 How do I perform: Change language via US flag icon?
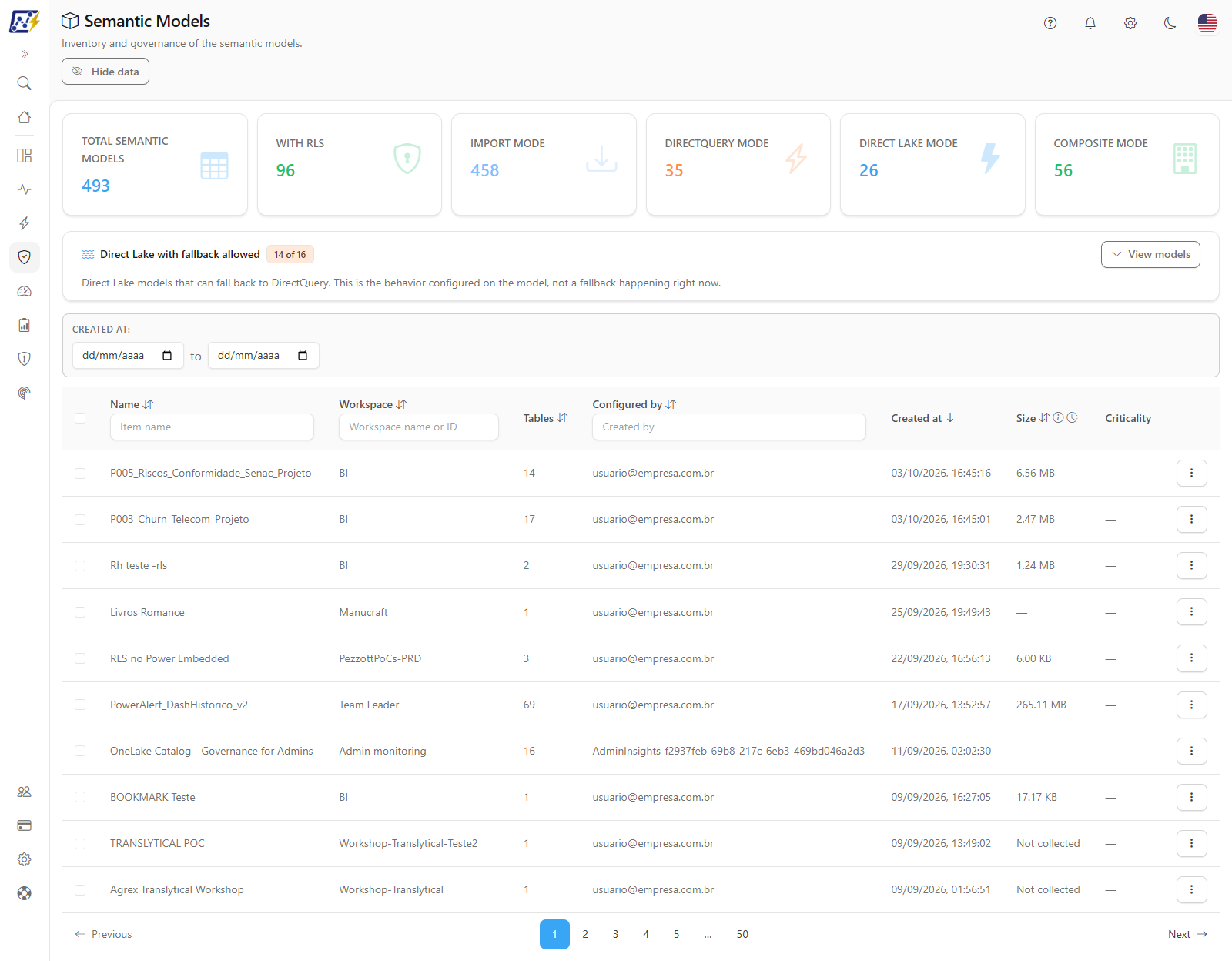1207,23
